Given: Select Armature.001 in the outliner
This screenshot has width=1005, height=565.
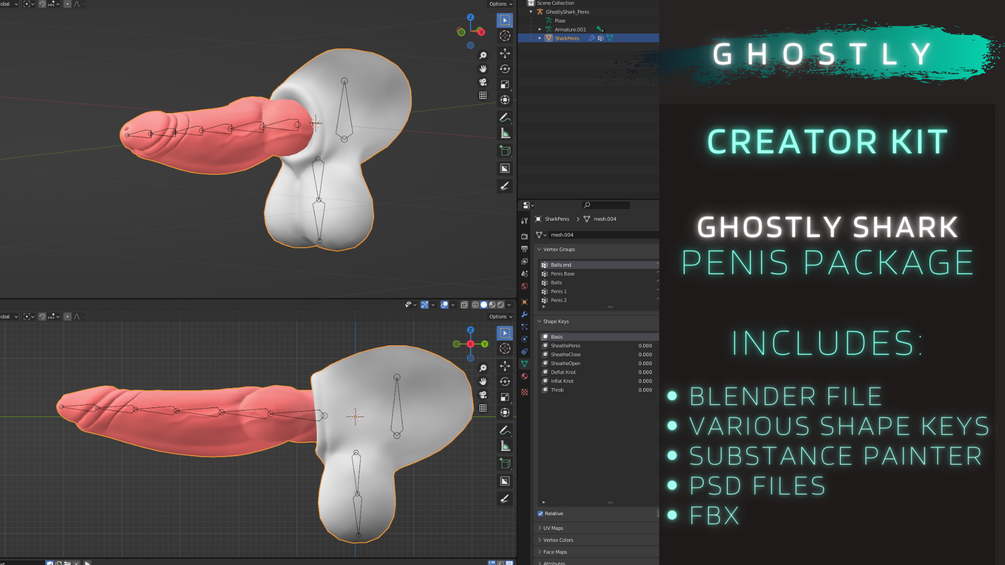Looking at the screenshot, I should tap(588, 29).
